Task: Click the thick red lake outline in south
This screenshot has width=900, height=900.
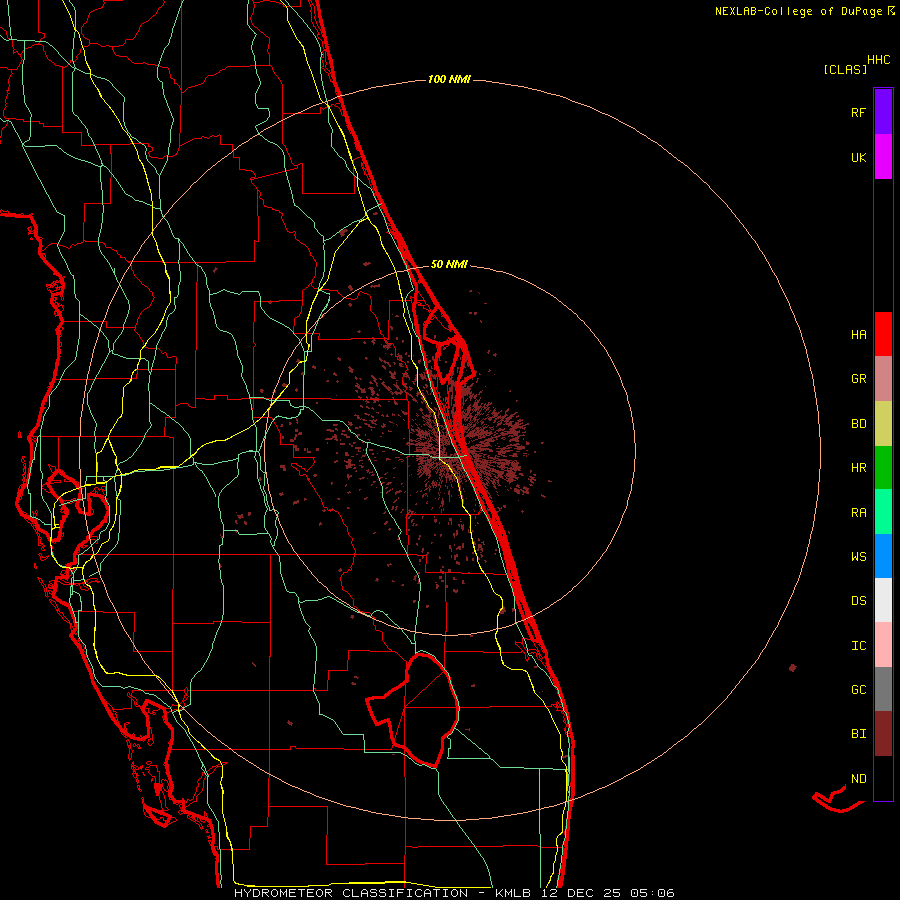Action: click(413, 709)
